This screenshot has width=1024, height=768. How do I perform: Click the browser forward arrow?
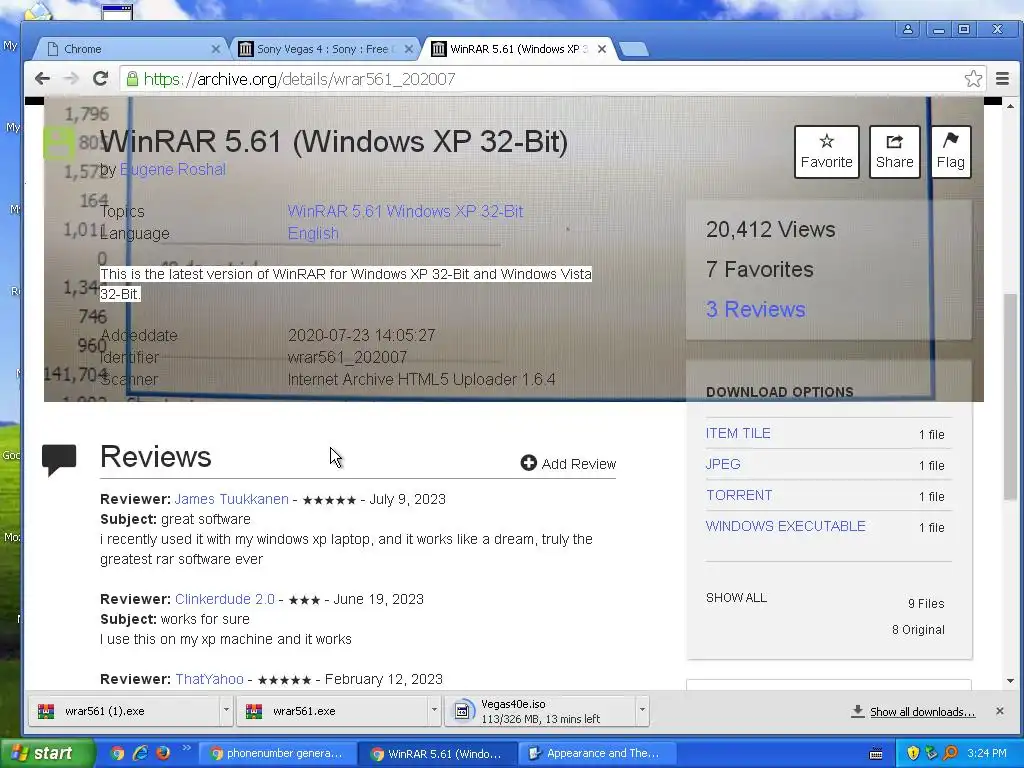tap(71, 79)
